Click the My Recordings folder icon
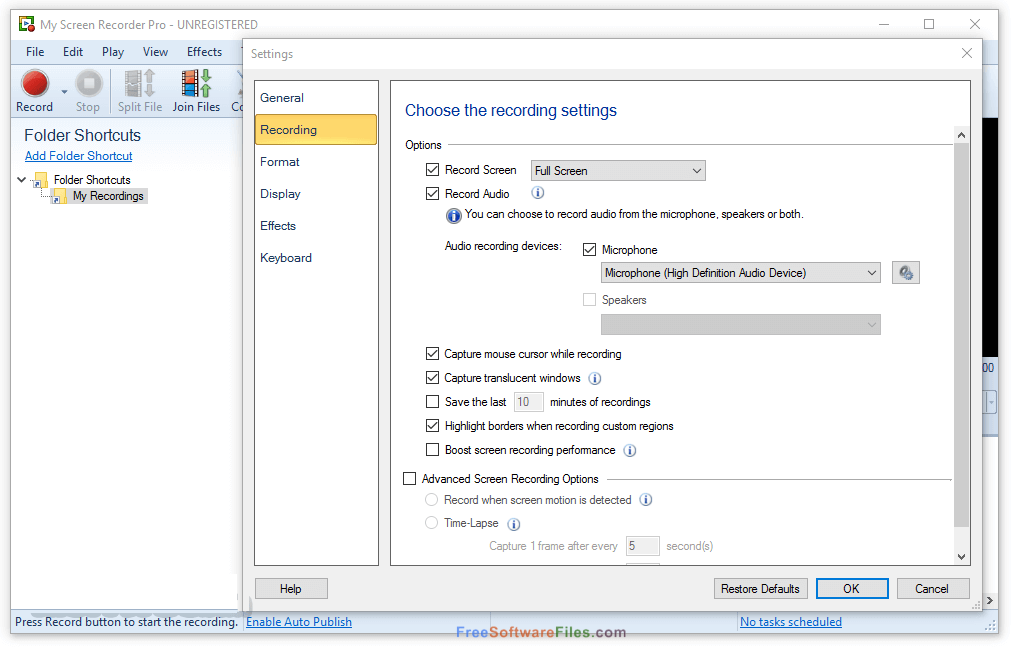Viewport: 1011px width, 648px height. pyautogui.click(x=60, y=197)
